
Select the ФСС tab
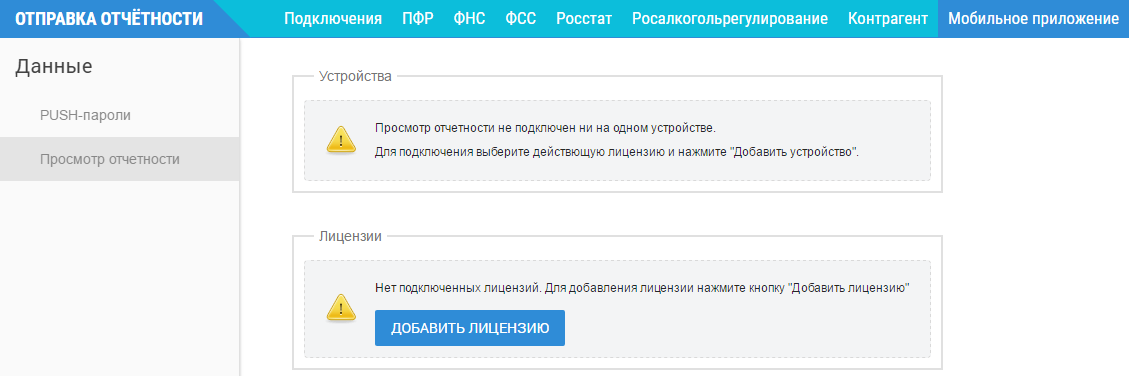point(521,19)
